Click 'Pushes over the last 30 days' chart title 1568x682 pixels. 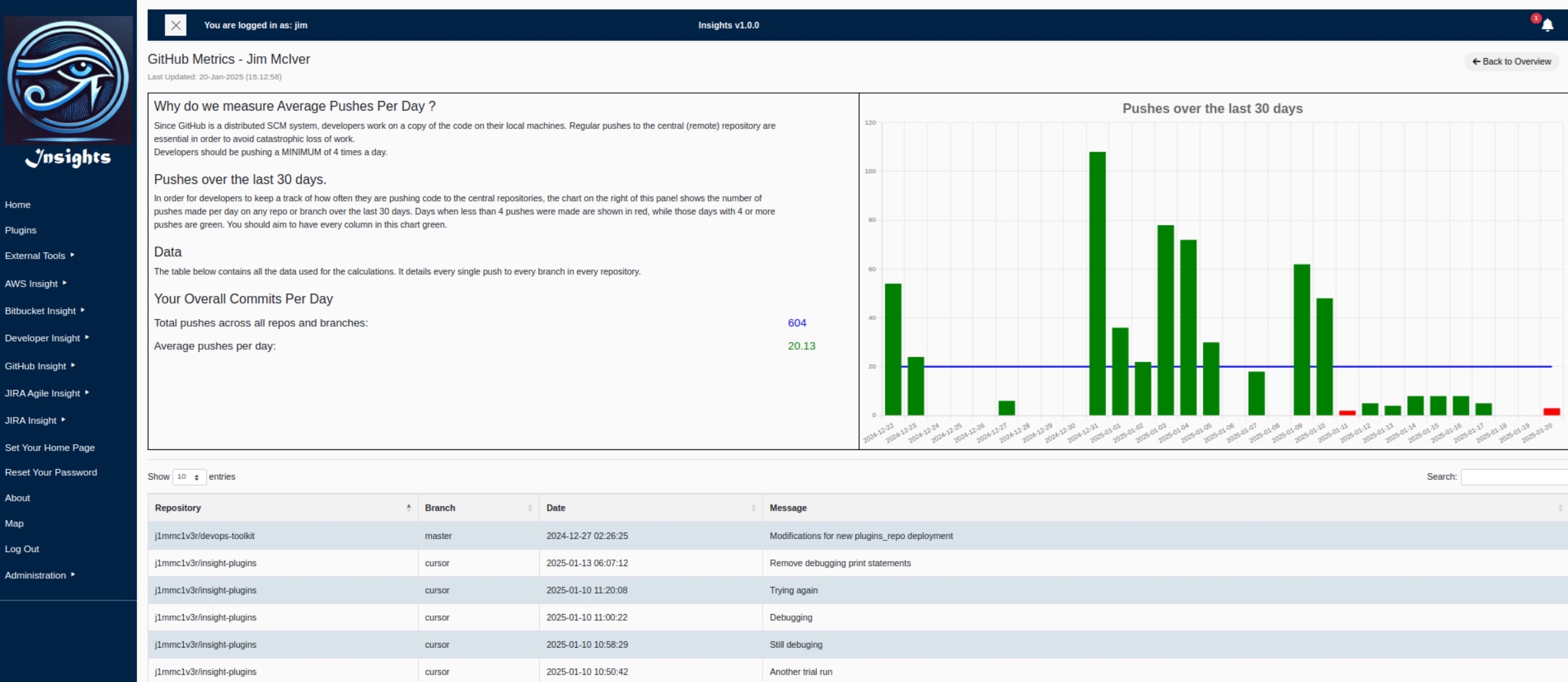[1213, 109]
